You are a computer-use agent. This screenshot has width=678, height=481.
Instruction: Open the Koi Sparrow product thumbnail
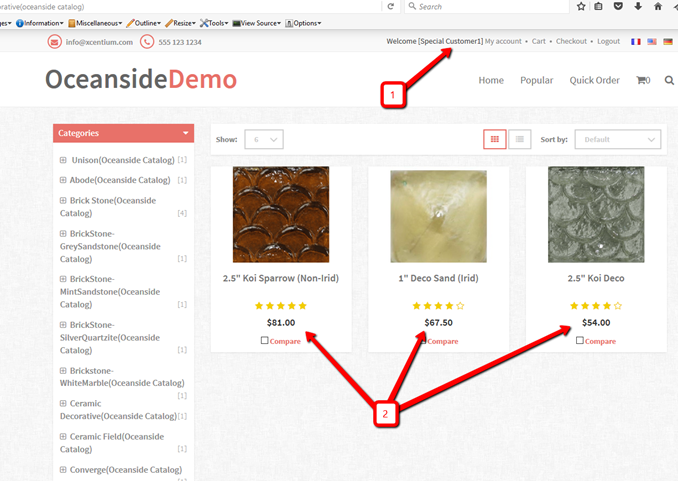281,215
